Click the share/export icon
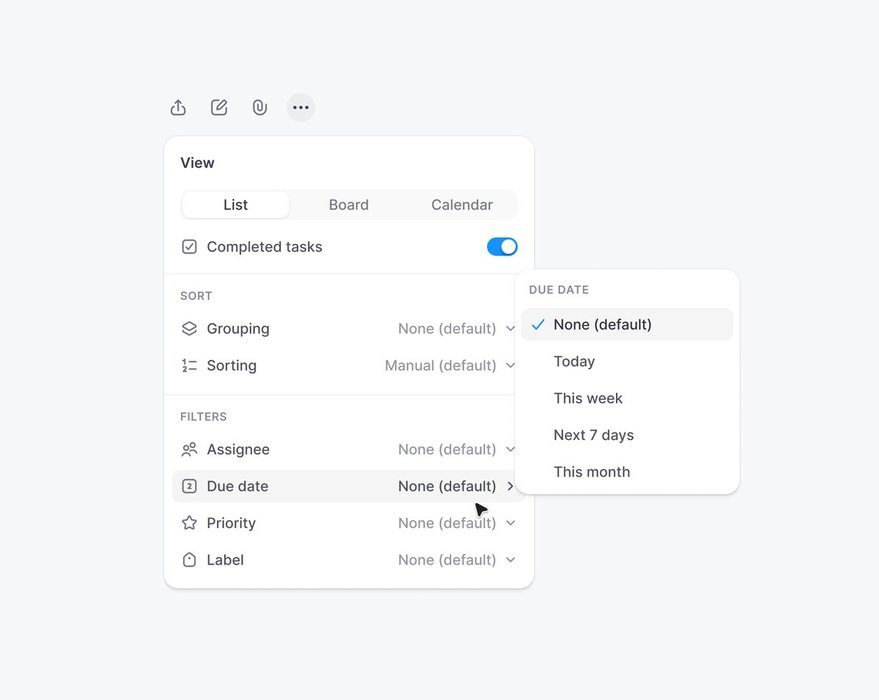This screenshot has width=879, height=700. (178, 107)
